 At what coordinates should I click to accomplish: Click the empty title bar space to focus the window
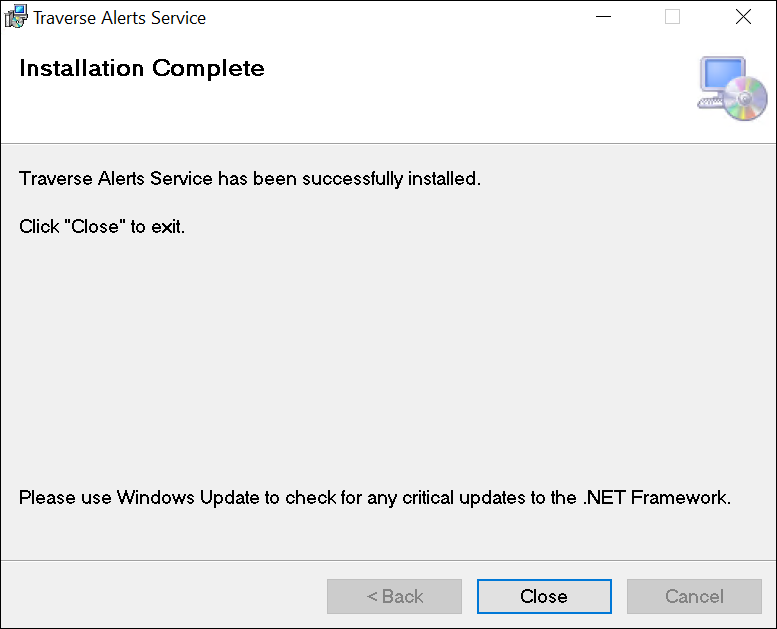point(400,17)
